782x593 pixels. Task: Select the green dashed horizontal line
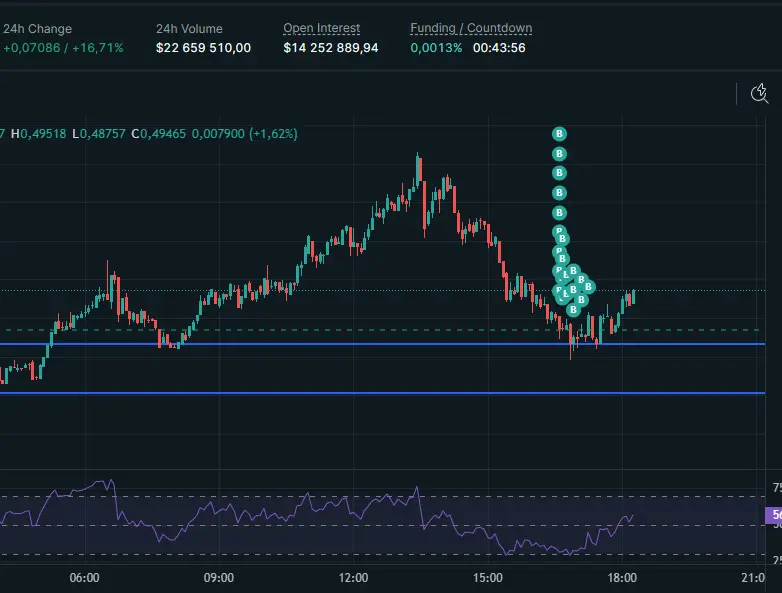[x=383, y=330]
